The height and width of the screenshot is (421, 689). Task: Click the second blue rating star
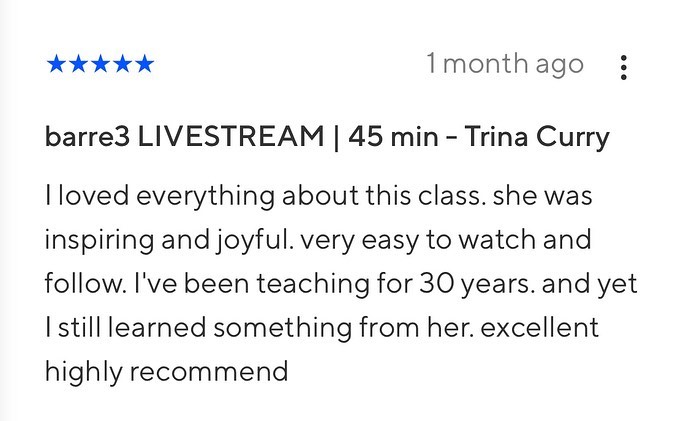tap(77, 66)
